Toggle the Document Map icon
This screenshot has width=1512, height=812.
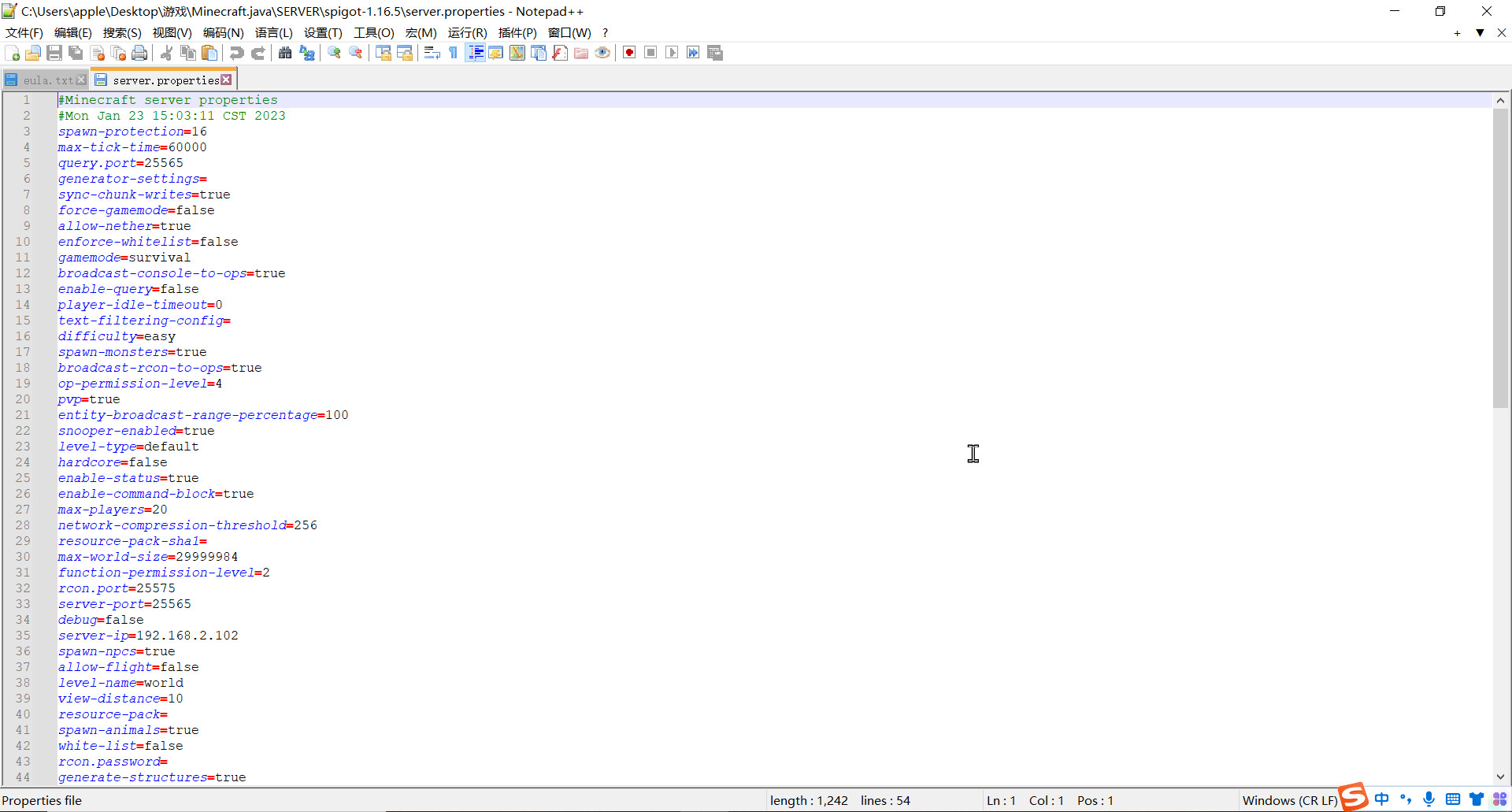(517, 53)
